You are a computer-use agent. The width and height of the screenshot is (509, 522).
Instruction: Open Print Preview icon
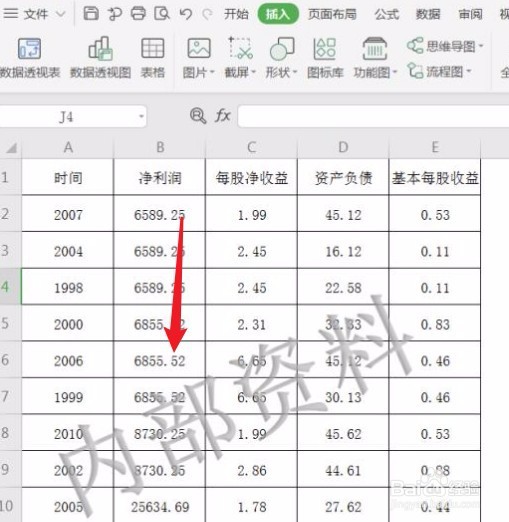tap(162, 14)
